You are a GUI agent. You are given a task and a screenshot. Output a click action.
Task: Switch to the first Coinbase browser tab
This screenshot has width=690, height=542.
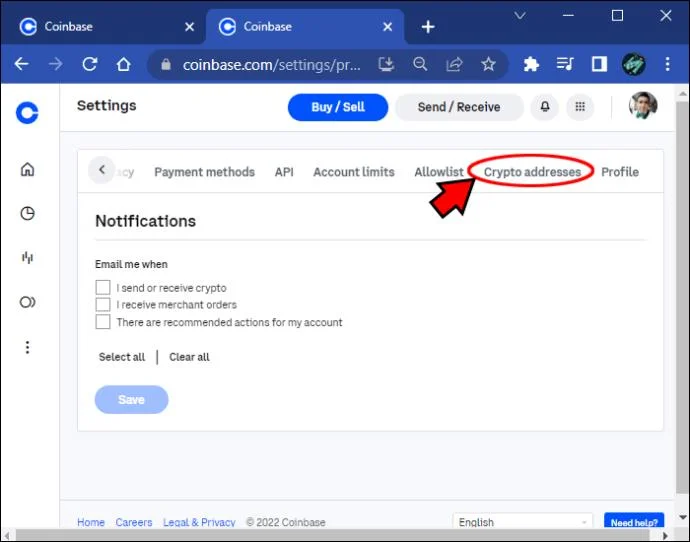coord(103,27)
